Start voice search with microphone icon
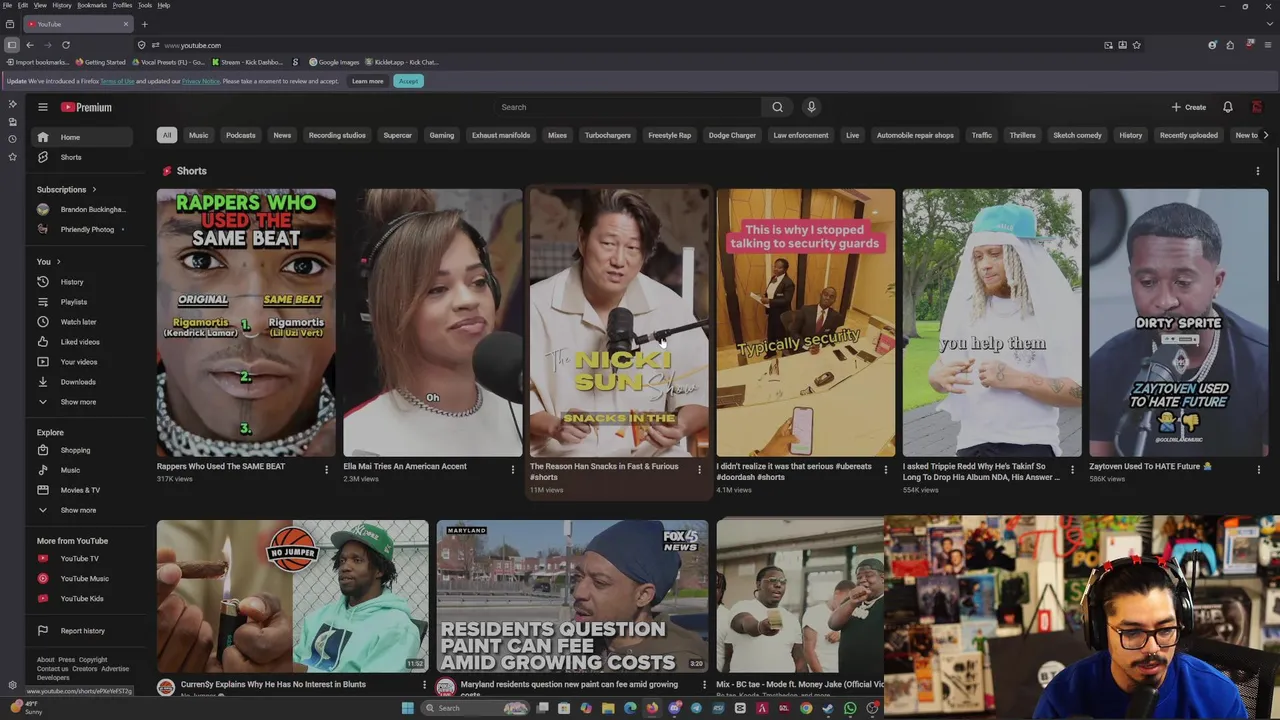This screenshot has height=720, width=1280. click(x=811, y=107)
